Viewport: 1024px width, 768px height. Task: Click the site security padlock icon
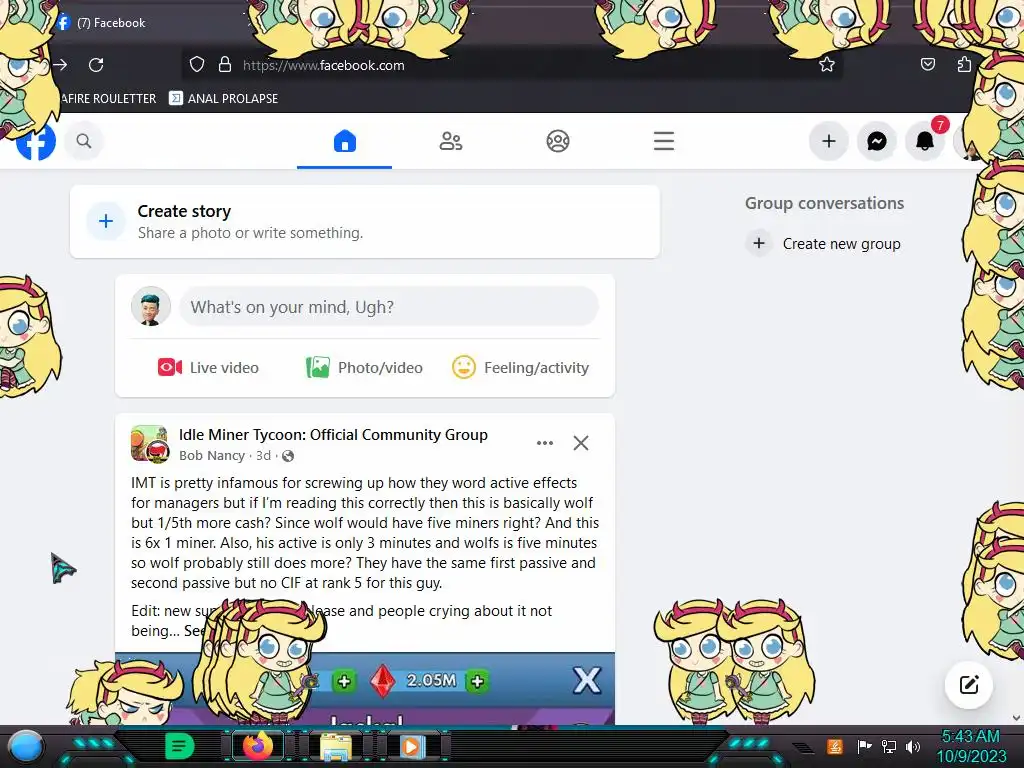(x=225, y=65)
